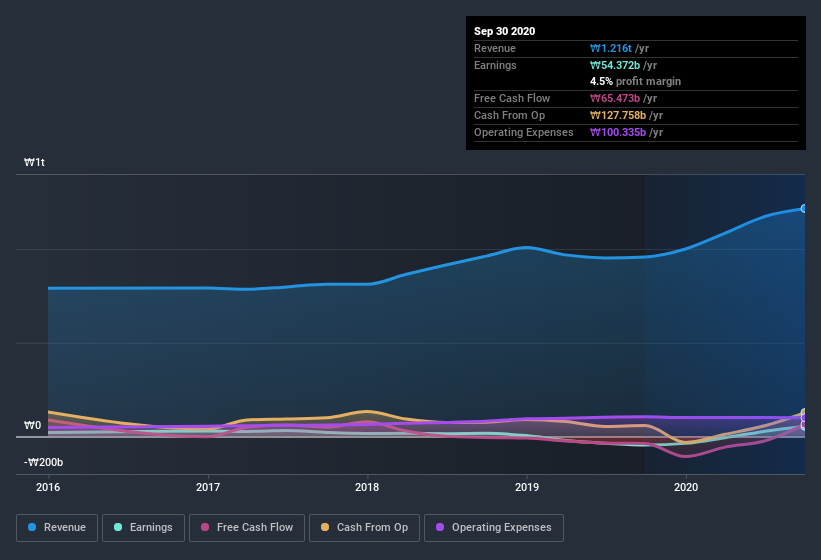Click the ₩54.372b earnings value
821x560 pixels.
615,65
